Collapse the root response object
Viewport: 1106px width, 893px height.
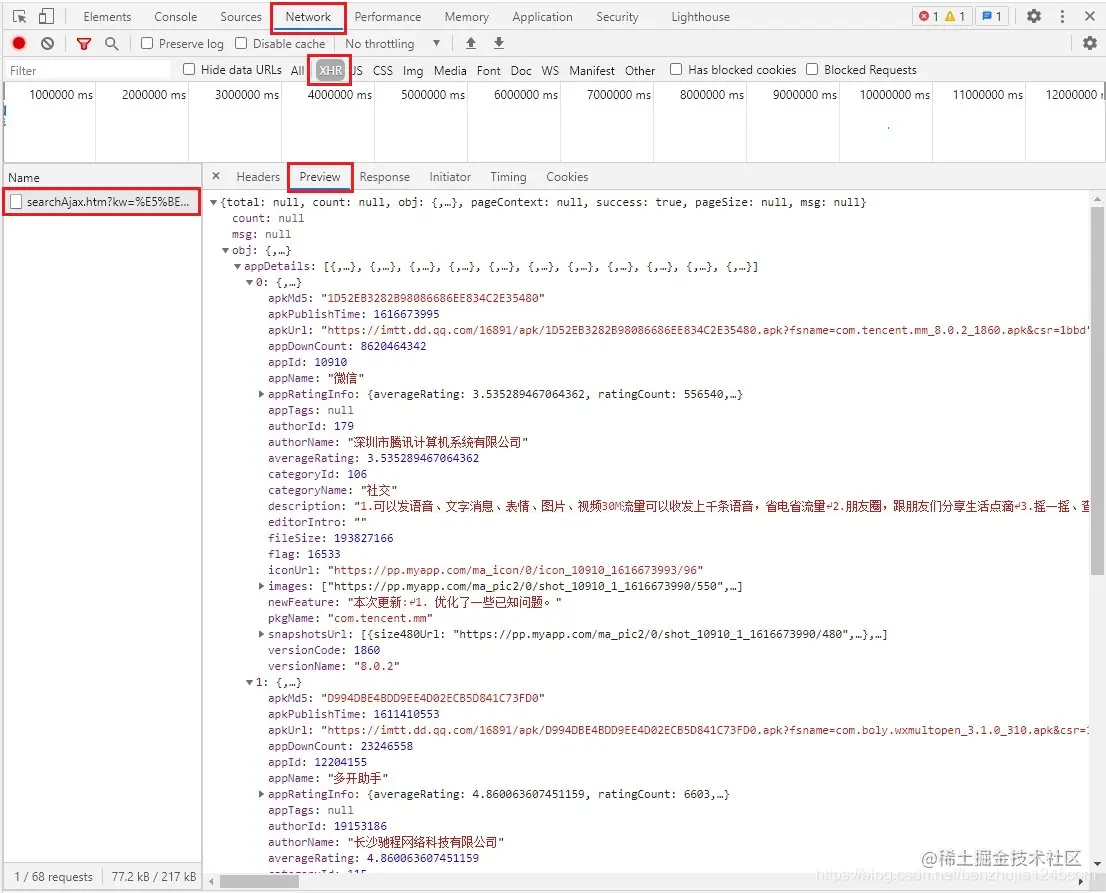pyautogui.click(x=214, y=202)
